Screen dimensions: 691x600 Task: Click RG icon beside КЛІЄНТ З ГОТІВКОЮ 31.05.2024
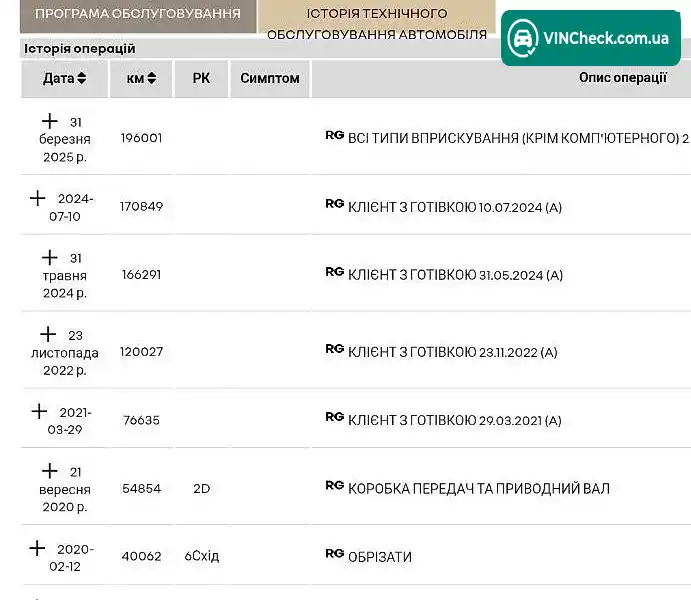pos(334,272)
